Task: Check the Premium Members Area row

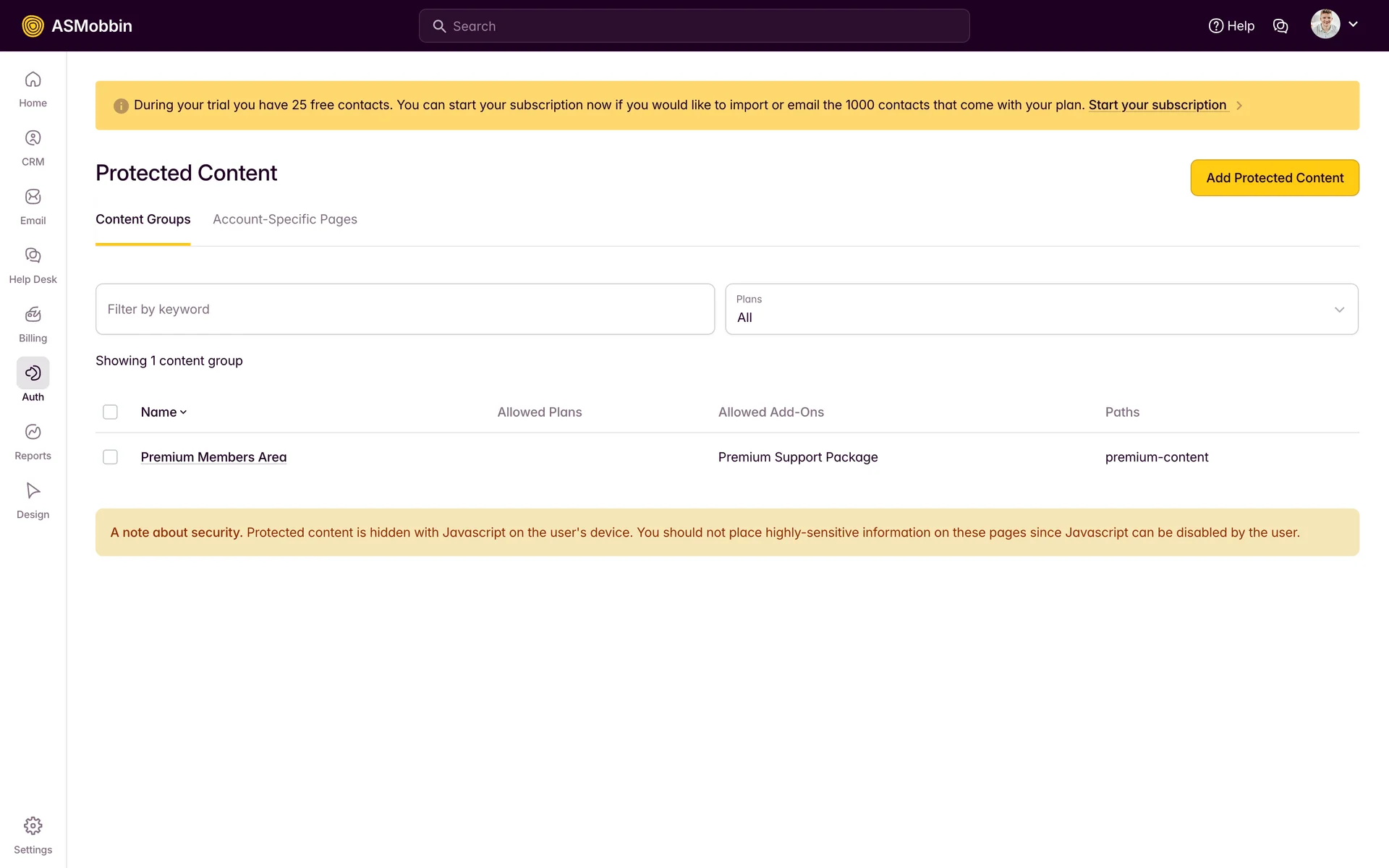Action: [x=110, y=457]
